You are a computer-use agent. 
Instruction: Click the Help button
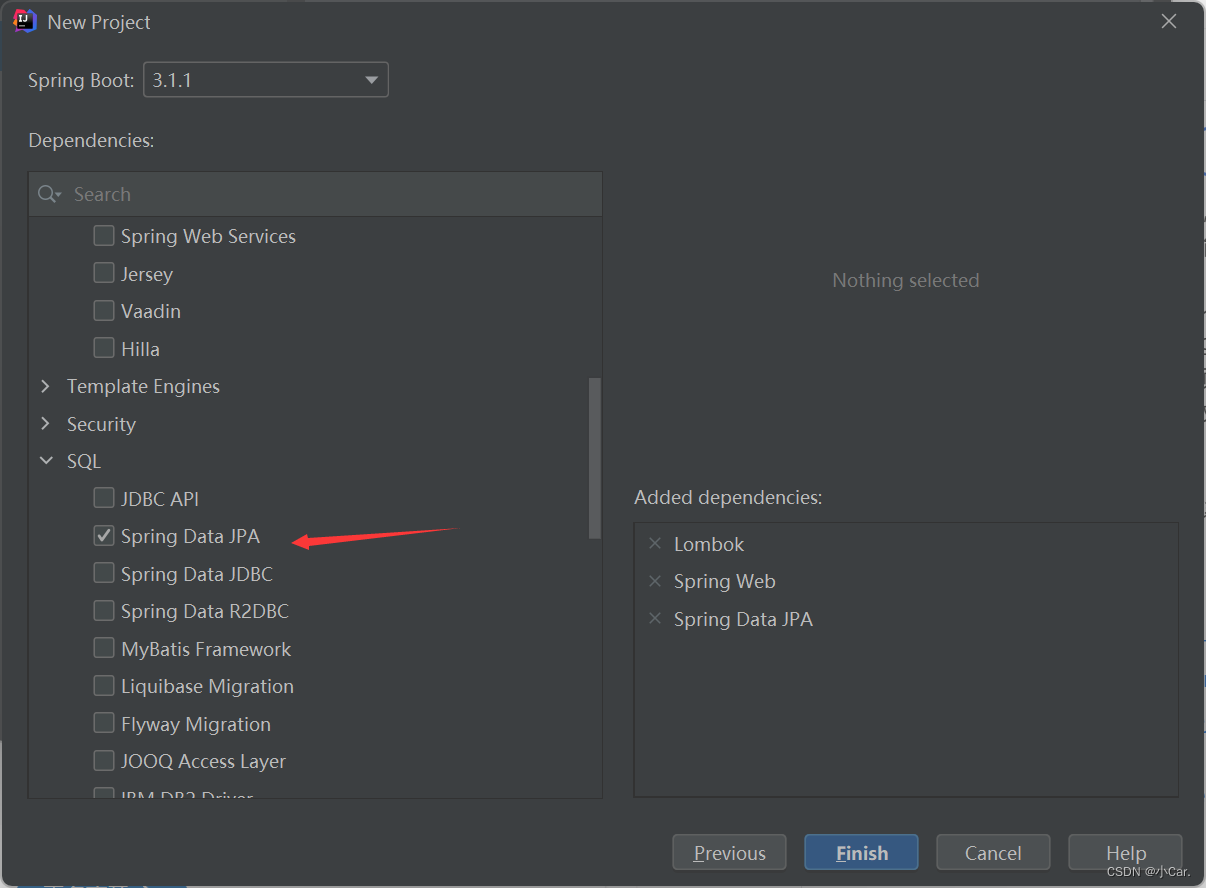point(1125,853)
